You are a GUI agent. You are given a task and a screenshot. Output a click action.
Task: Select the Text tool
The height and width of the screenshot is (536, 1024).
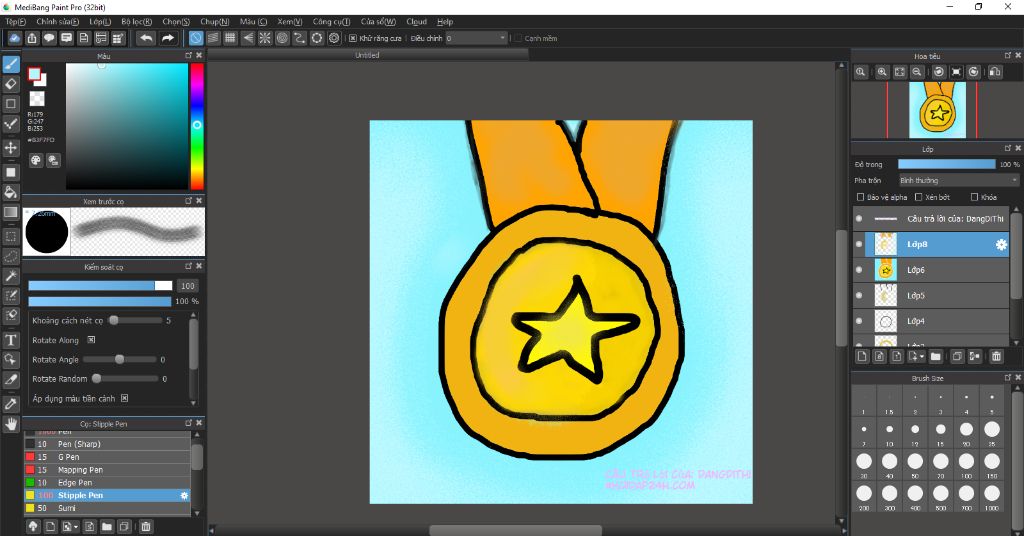[11, 339]
